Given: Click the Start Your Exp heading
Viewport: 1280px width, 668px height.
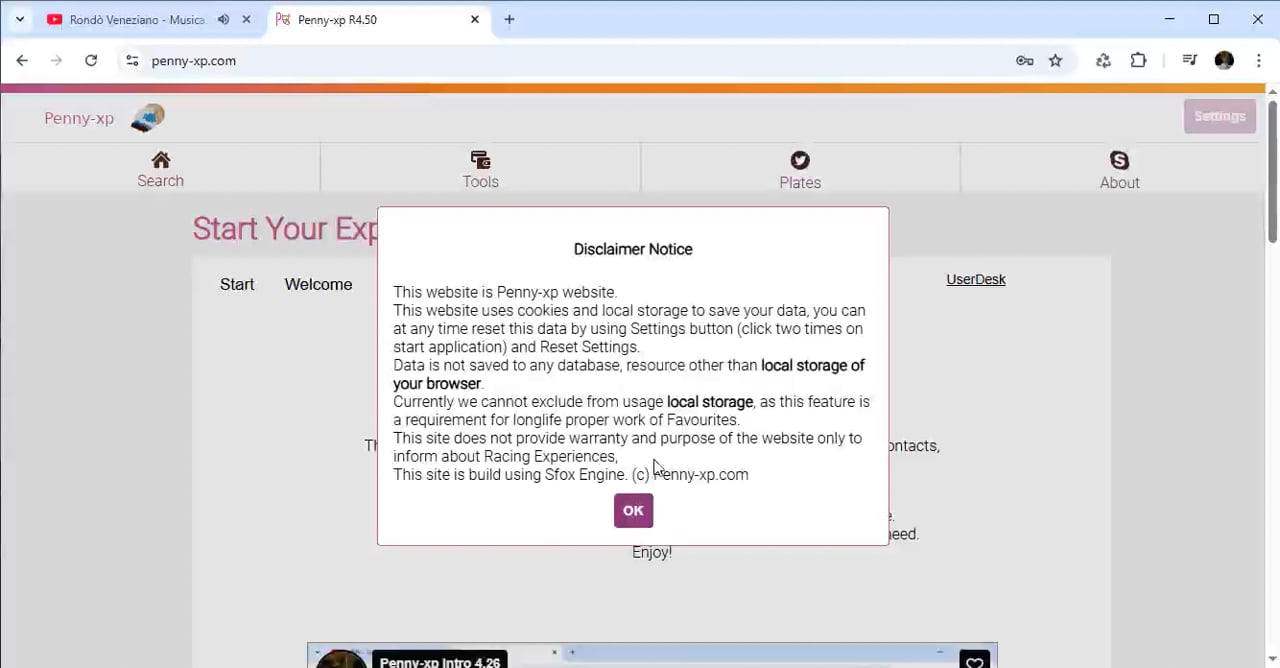Looking at the screenshot, I should click(x=285, y=228).
